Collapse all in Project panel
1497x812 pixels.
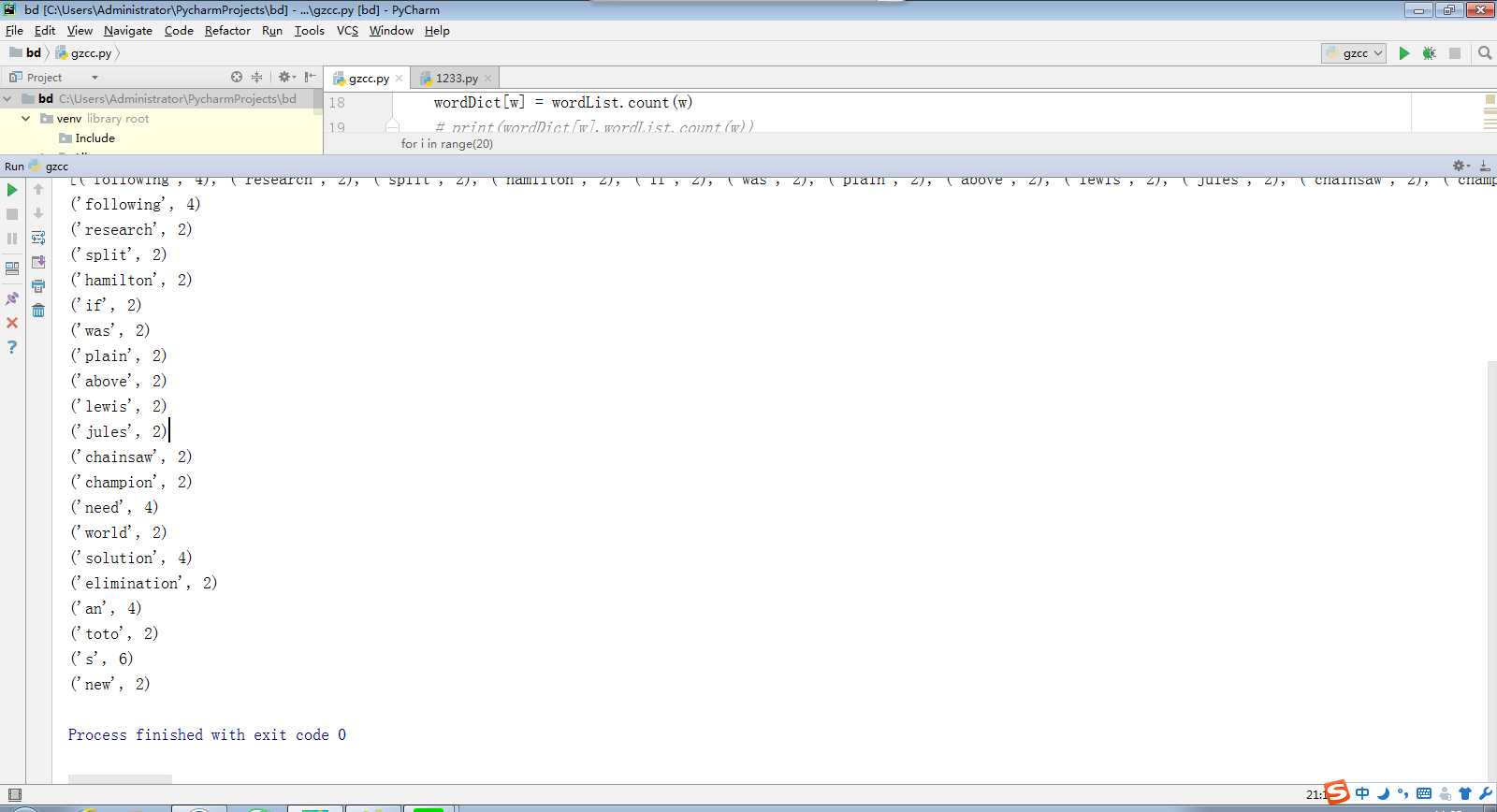click(x=257, y=77)
